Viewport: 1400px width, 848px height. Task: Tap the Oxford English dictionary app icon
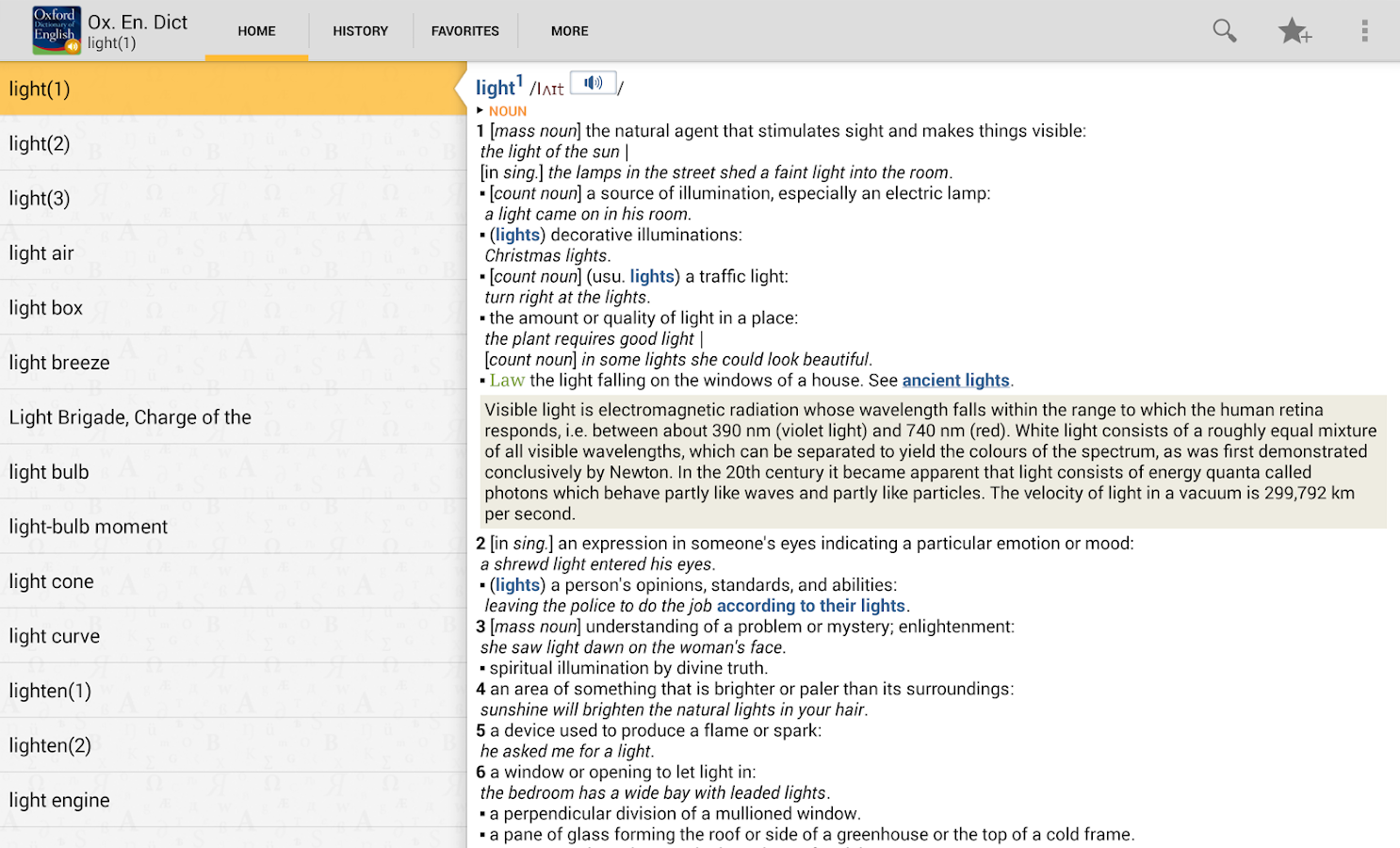[56, 30]
